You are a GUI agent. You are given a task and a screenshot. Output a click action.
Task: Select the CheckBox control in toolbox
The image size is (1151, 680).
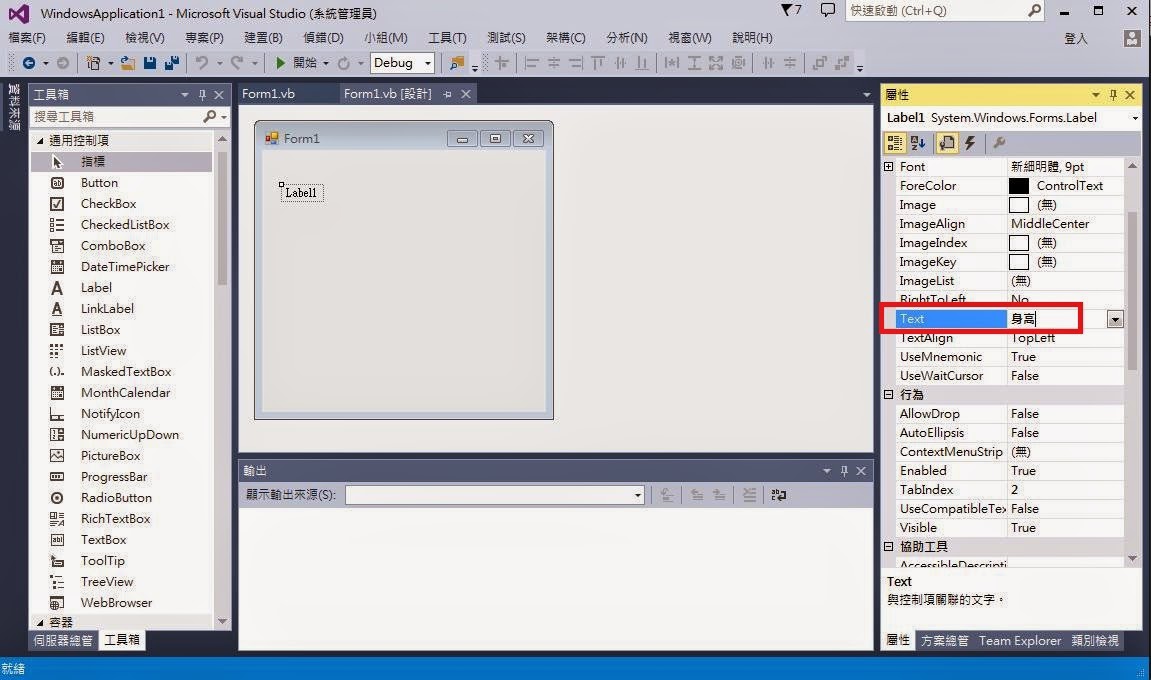click(108, 204)
